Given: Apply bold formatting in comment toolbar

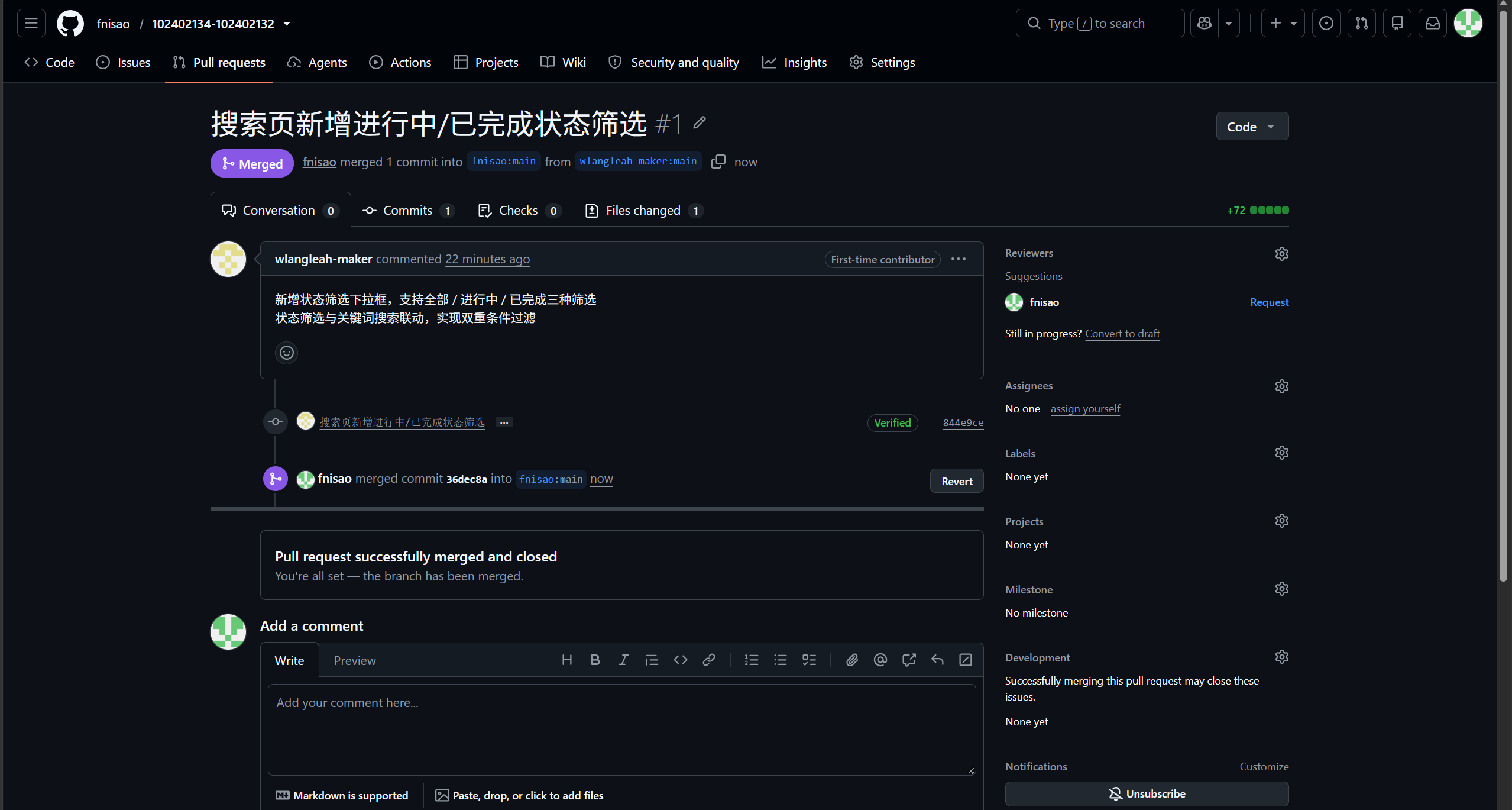Looking at the screenshot, I should [x=595, y=660].
